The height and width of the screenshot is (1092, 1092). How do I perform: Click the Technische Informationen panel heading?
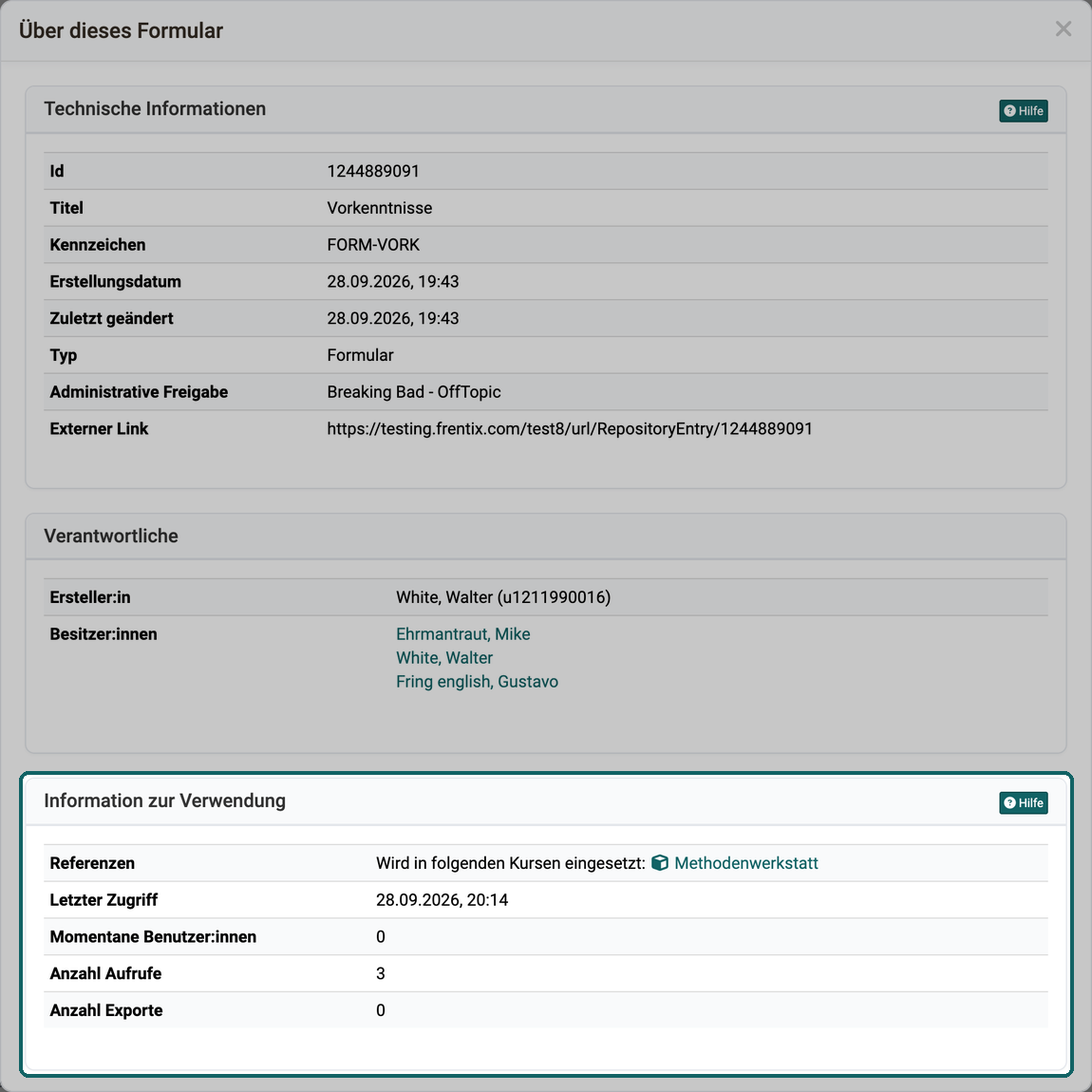click(x=155, y=108)
